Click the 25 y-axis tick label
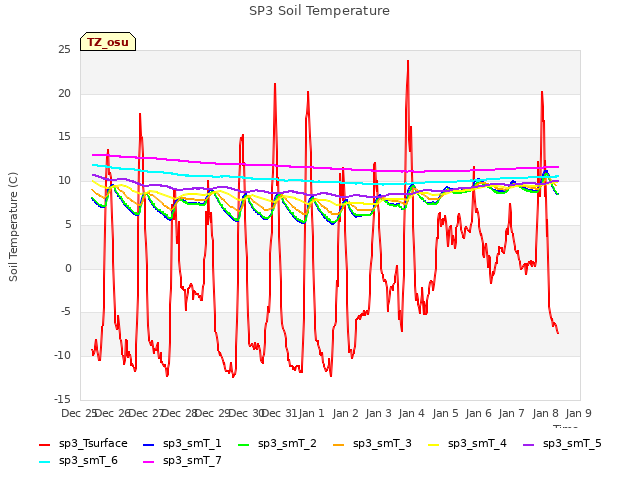 point(64,49)
